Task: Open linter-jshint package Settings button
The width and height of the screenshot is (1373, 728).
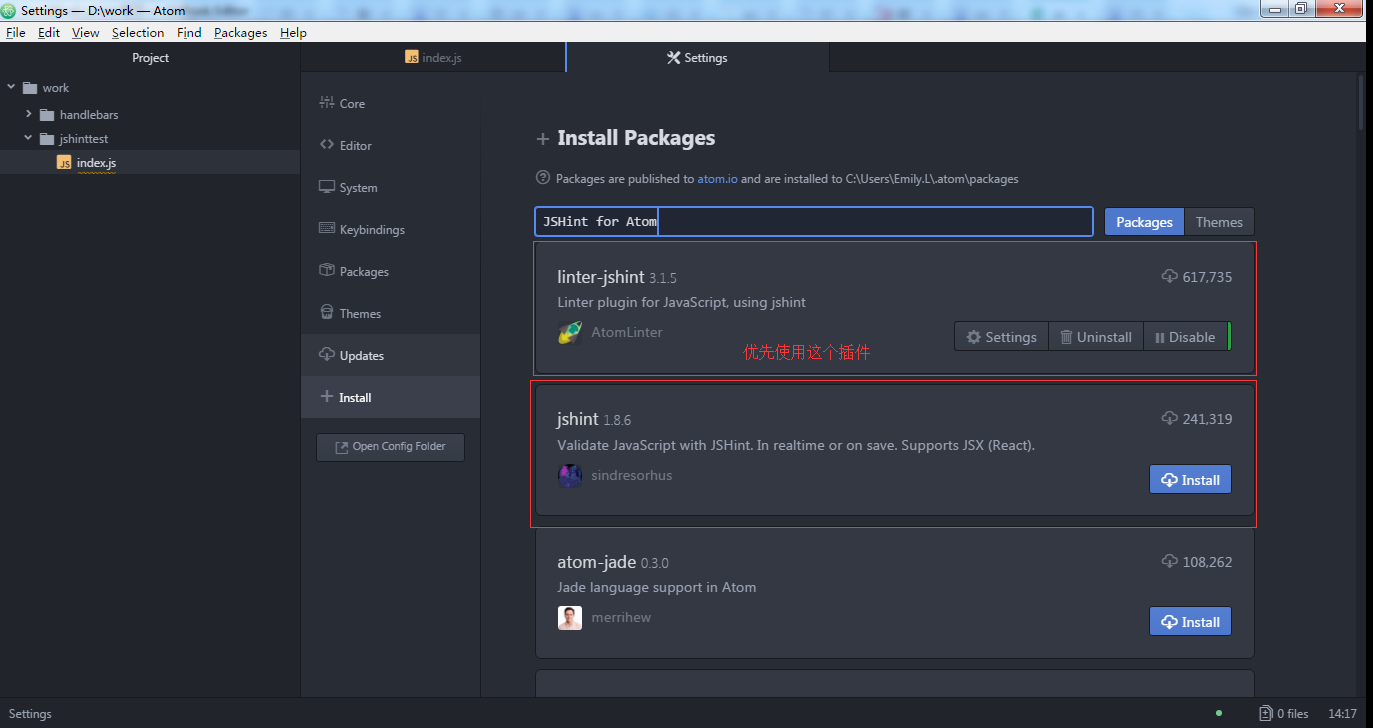Action: coord(1001,337)
